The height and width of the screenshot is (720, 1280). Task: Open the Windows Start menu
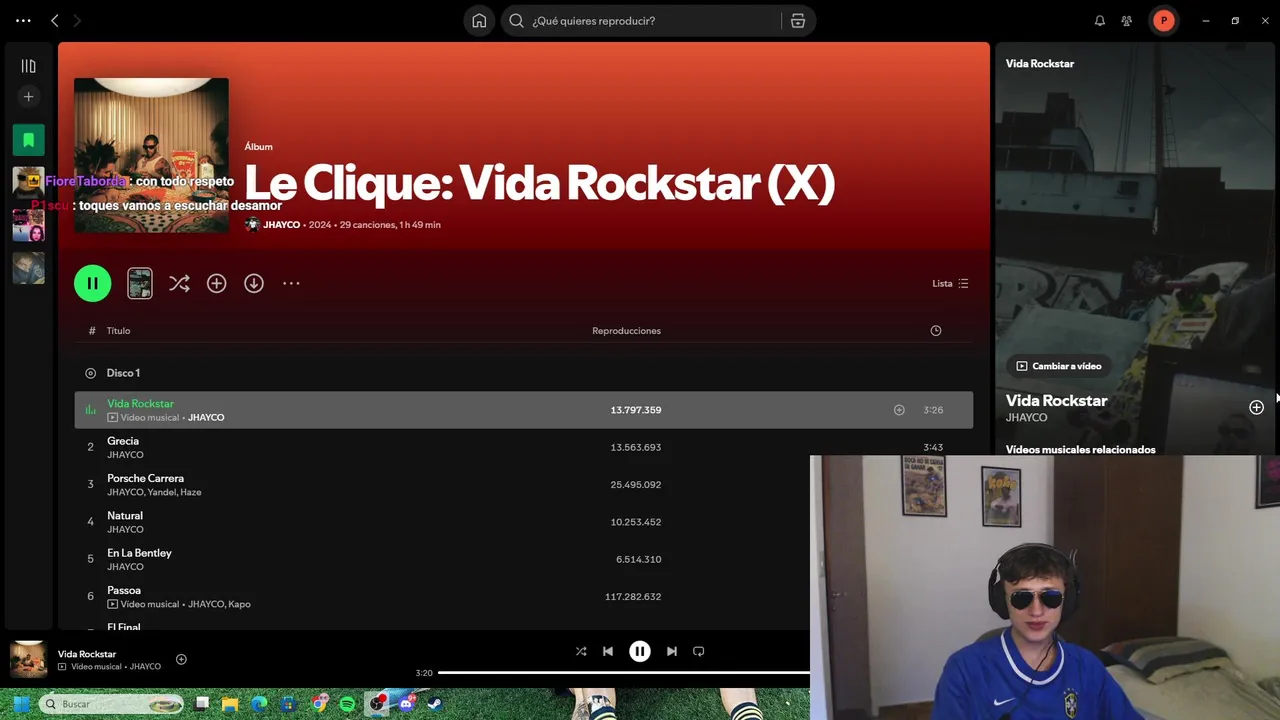tap(20, 704)
